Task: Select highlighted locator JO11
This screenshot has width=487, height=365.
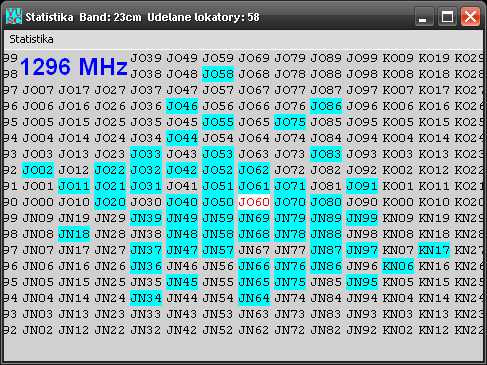Action: [x=74, y=186]
